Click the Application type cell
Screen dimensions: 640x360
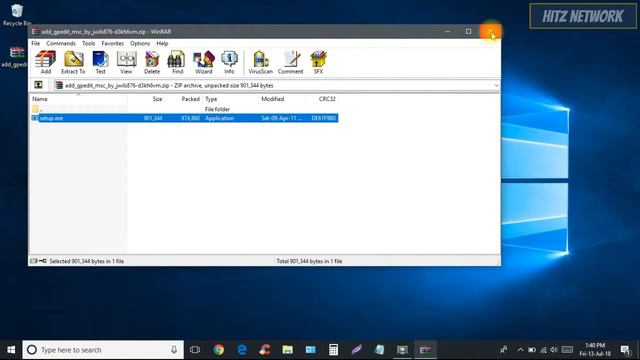tap(220, 118)
